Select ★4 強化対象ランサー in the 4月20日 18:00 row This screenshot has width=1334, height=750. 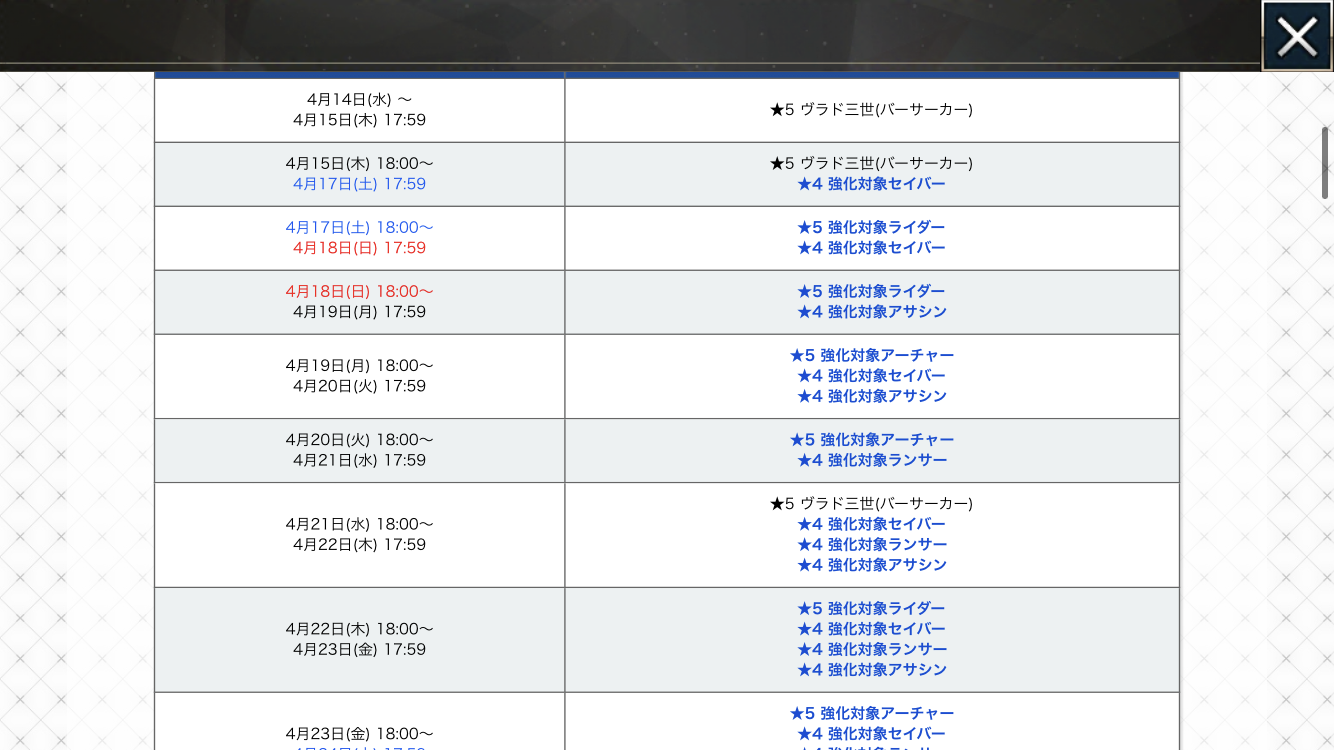pos(871,460)
